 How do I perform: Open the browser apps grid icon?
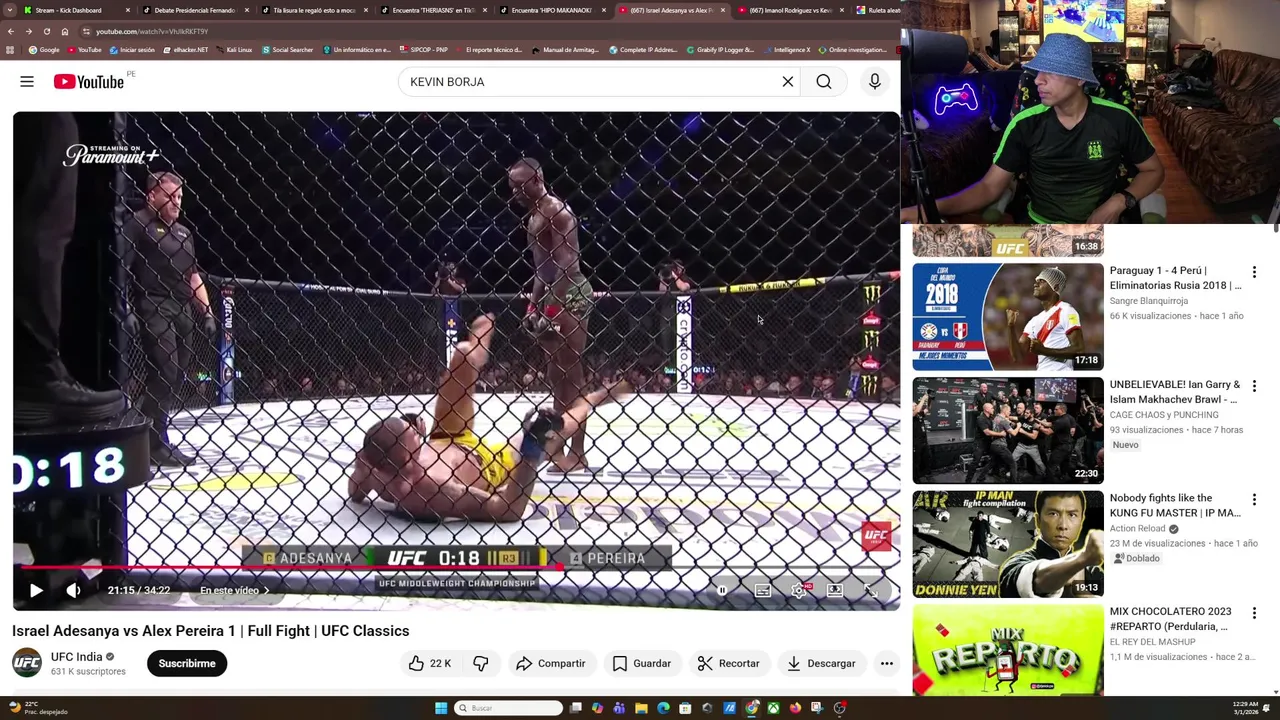pos(10,50)
